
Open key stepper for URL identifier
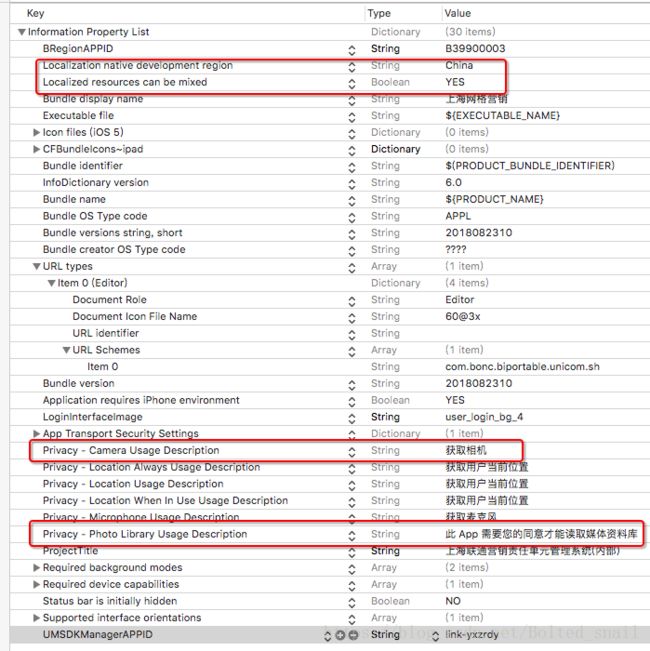coord(352,334)
